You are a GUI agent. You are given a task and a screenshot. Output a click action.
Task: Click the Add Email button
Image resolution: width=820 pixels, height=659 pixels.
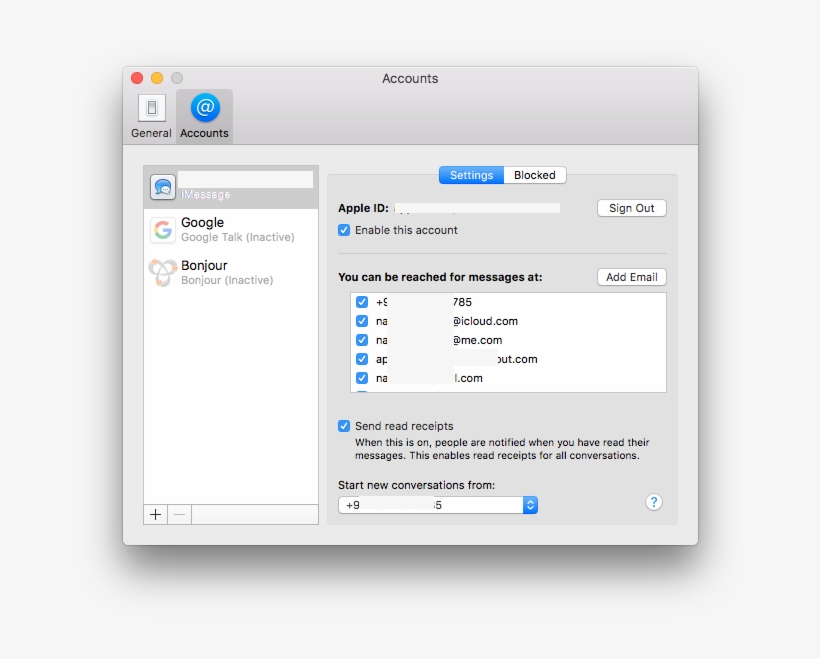point(631,277)
